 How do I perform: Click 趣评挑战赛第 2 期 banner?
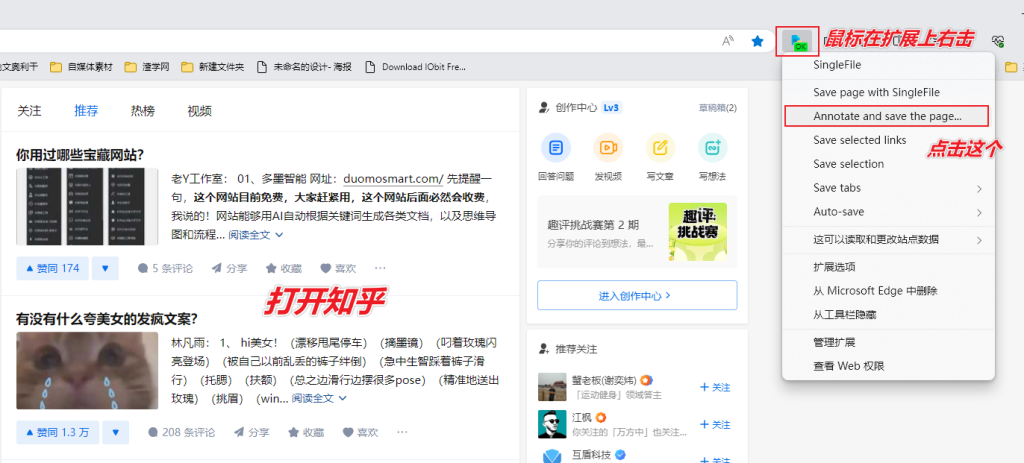click(x=637, y=231)
